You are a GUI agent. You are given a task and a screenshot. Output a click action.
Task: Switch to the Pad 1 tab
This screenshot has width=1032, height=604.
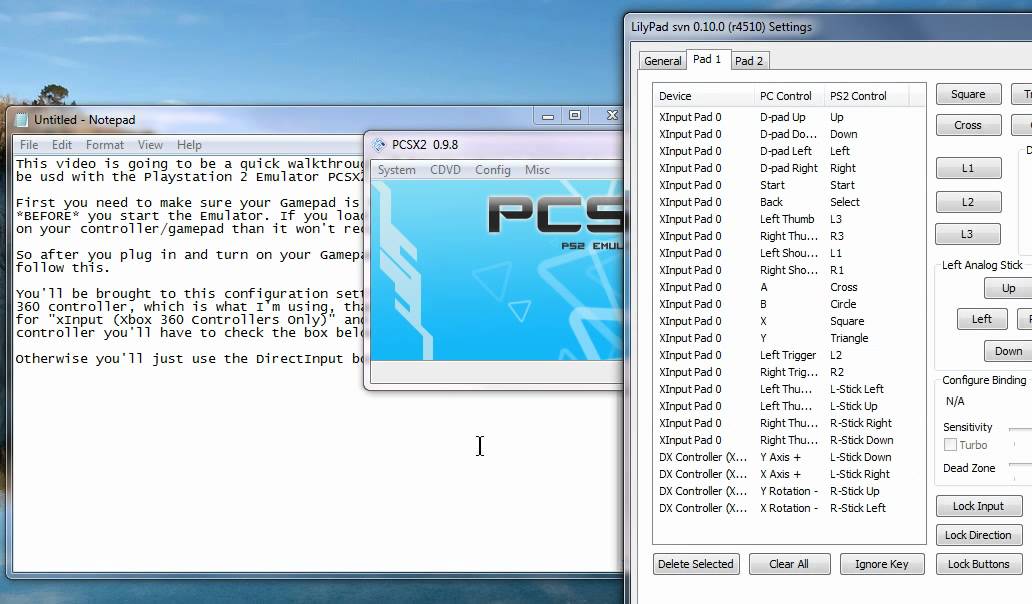tap(707, 59)
